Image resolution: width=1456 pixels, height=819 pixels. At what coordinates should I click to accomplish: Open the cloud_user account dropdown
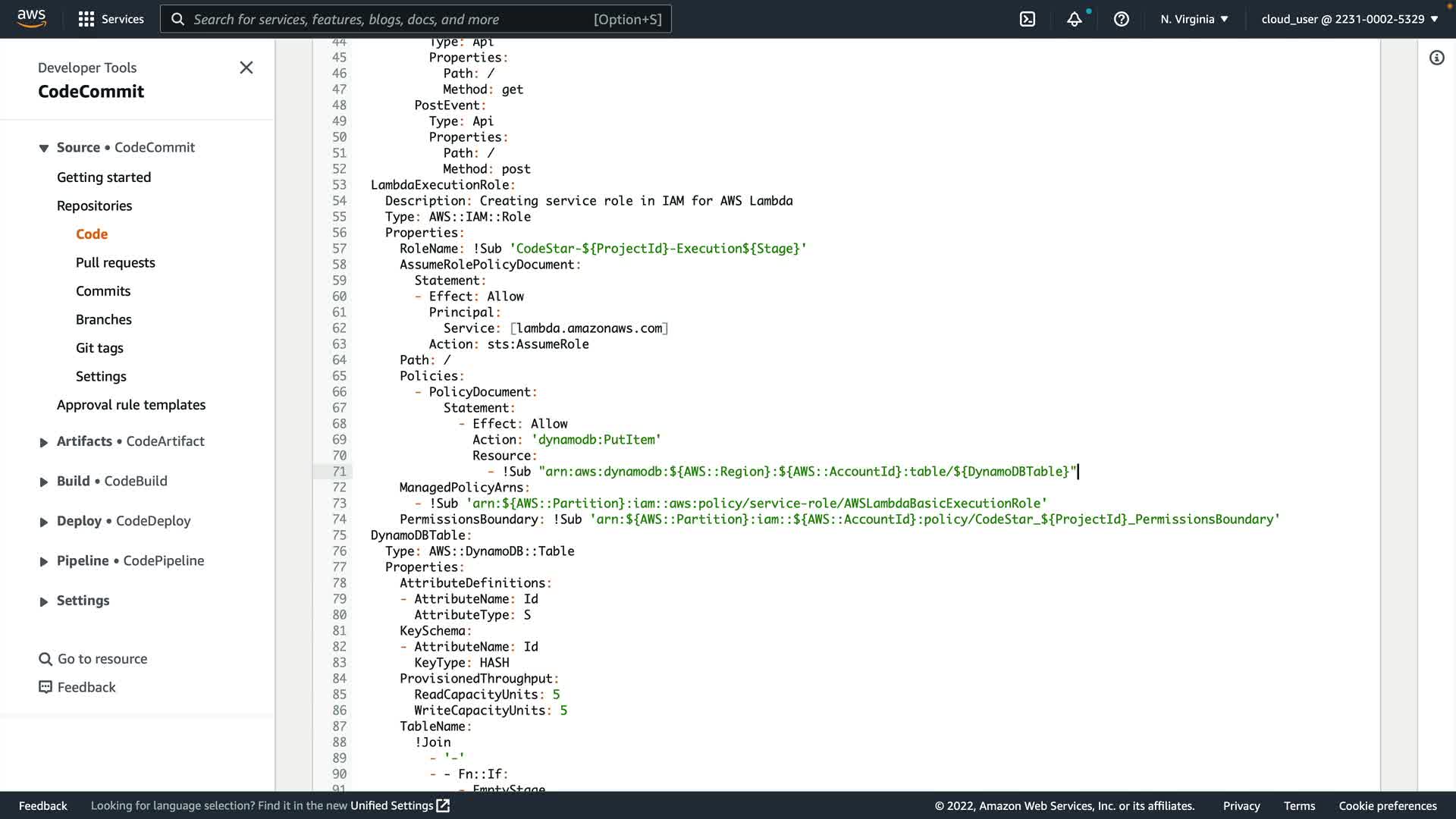(1349, 19)
